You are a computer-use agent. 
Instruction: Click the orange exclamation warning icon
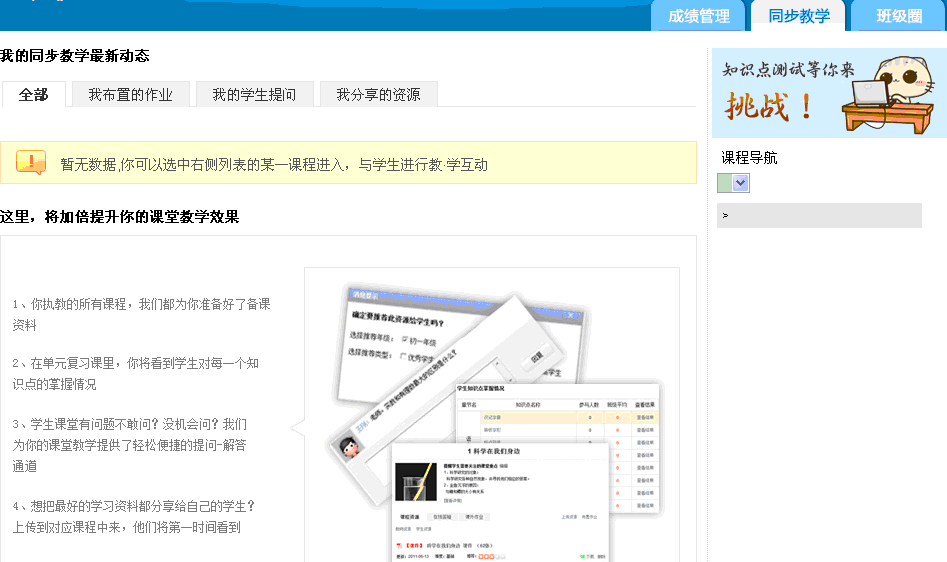click(31, 162)
